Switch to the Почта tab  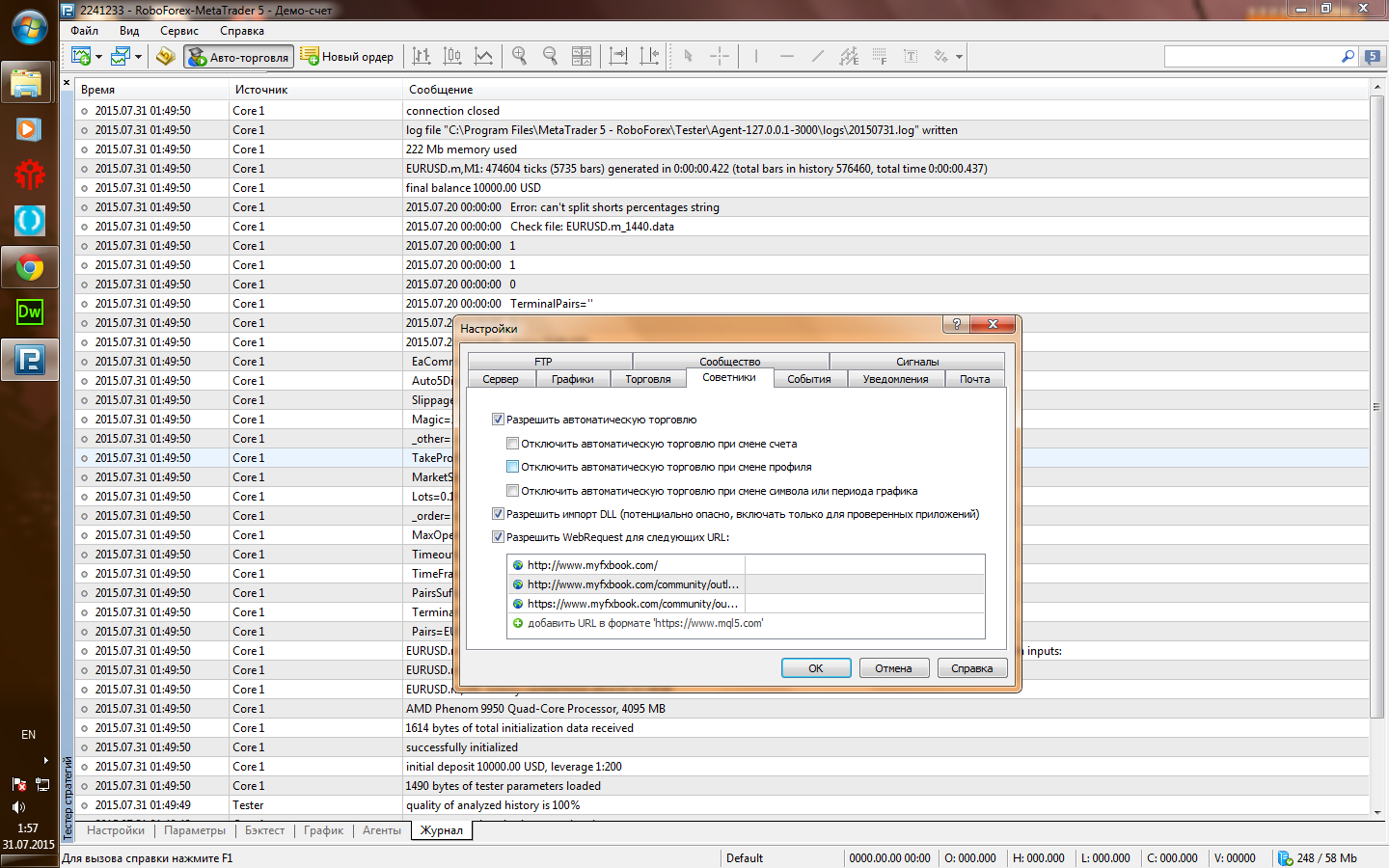pos(974,379)
